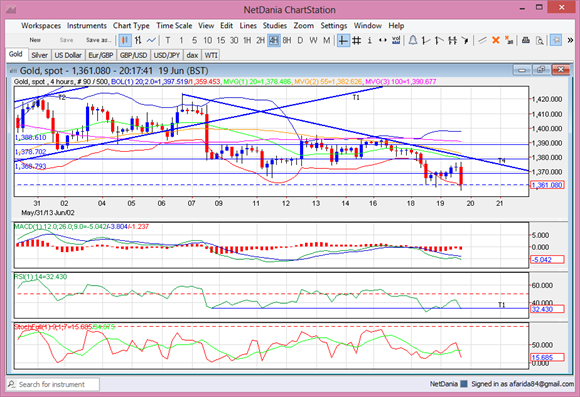Screen dimensions: 580x397
Task: Click the print icon
Action: click(526, 40)
